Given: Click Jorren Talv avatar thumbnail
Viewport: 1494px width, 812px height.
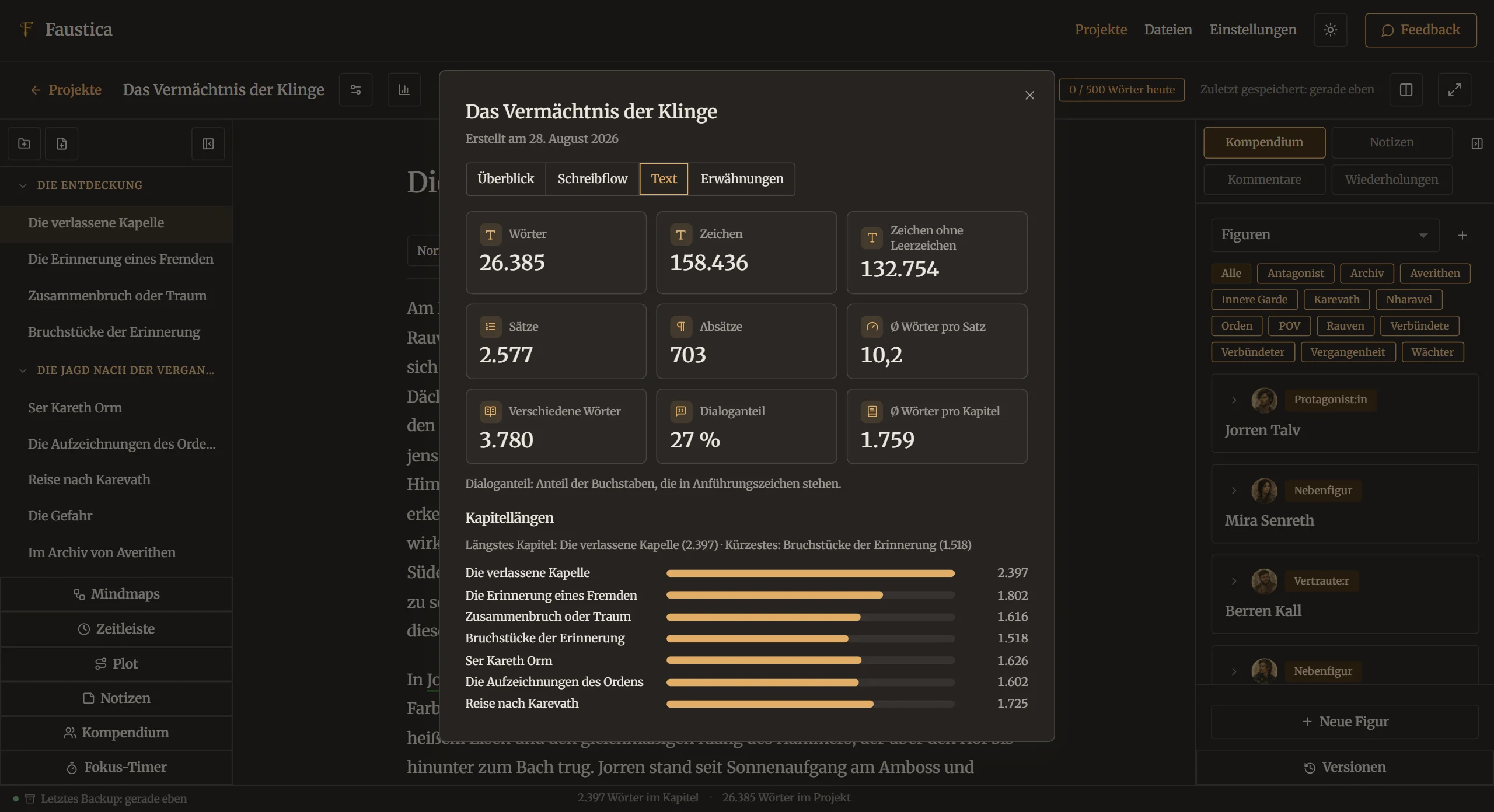Looking at the screenshot, I should [x=1264, y=400].
